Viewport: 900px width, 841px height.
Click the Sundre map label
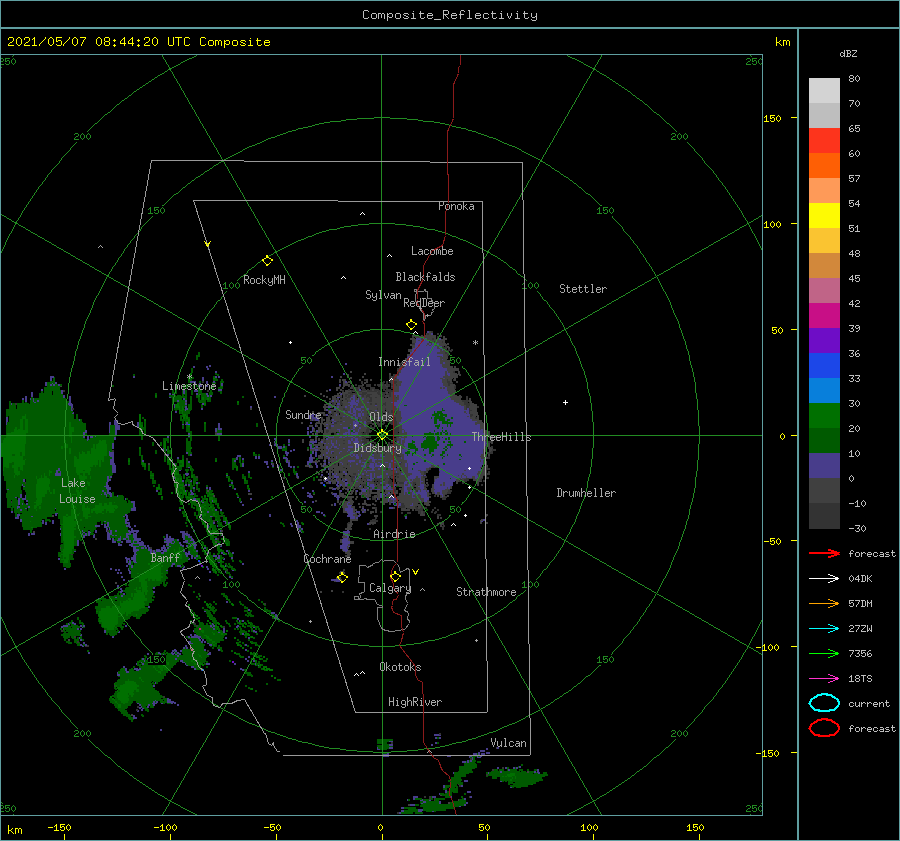[304, 414]
